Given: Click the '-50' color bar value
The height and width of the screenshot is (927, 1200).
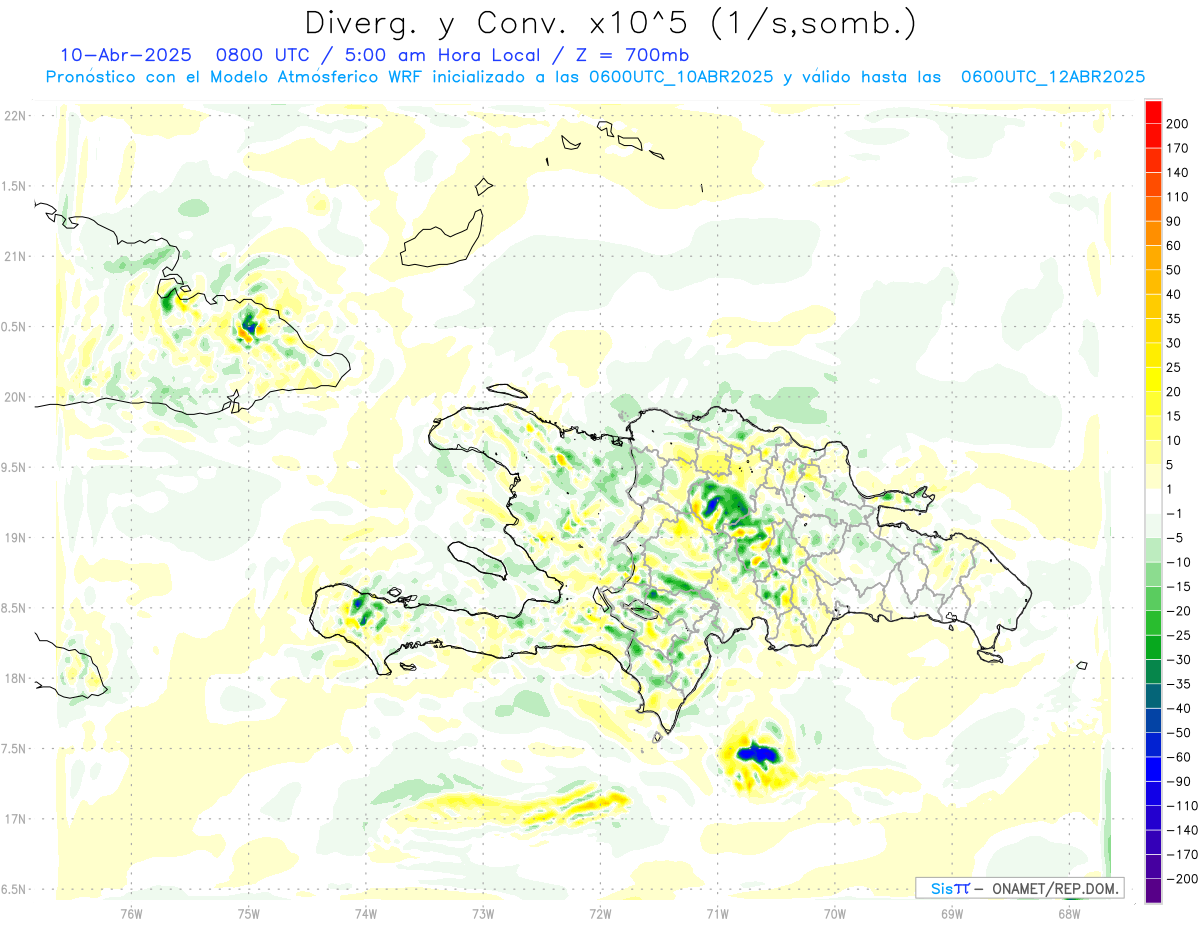Looking at the screenshot, I should click(1178, 734).
